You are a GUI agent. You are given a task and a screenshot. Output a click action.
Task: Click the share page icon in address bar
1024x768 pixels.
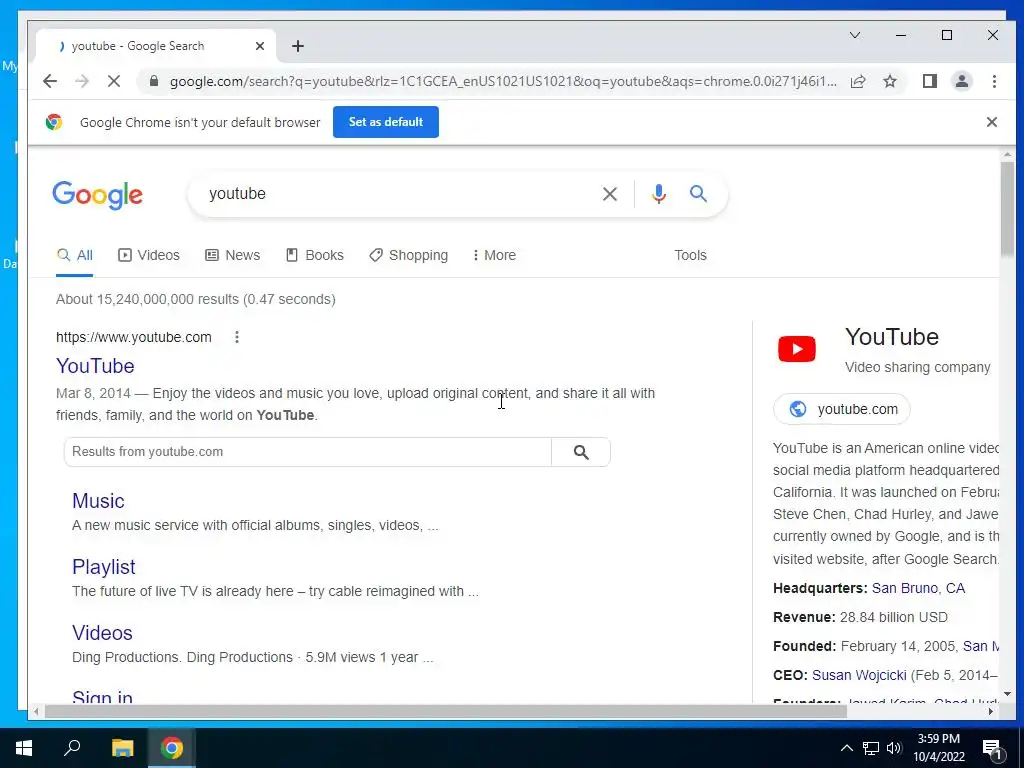tap(858, 81)
